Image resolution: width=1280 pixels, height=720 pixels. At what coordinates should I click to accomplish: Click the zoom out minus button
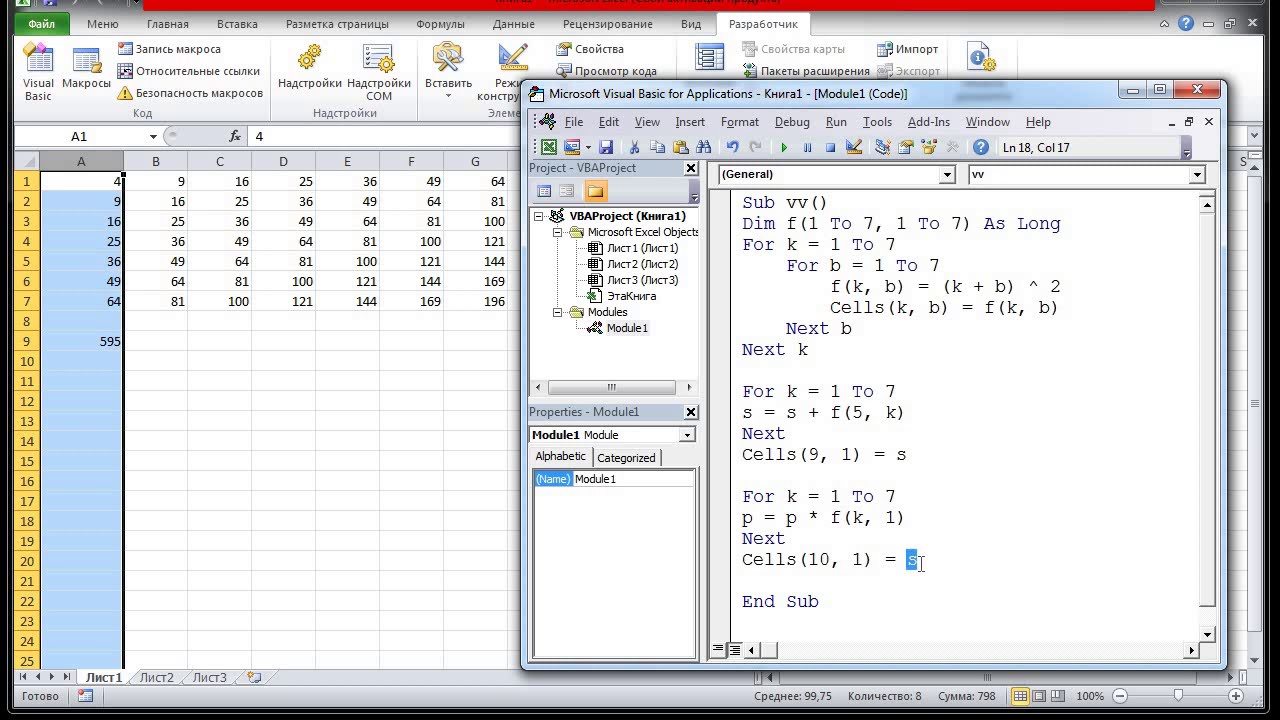pos(1121,696)
